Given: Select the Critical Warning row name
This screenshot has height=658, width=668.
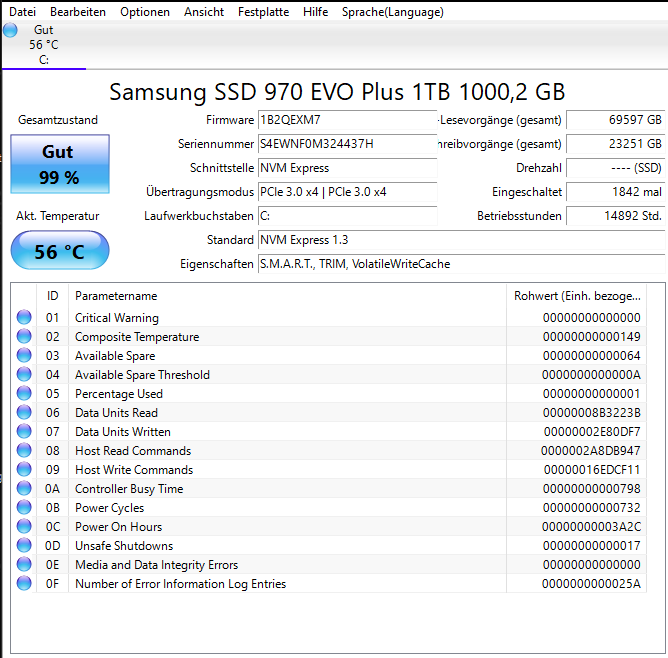Looking at the screenshot, I should coord(117,318).
